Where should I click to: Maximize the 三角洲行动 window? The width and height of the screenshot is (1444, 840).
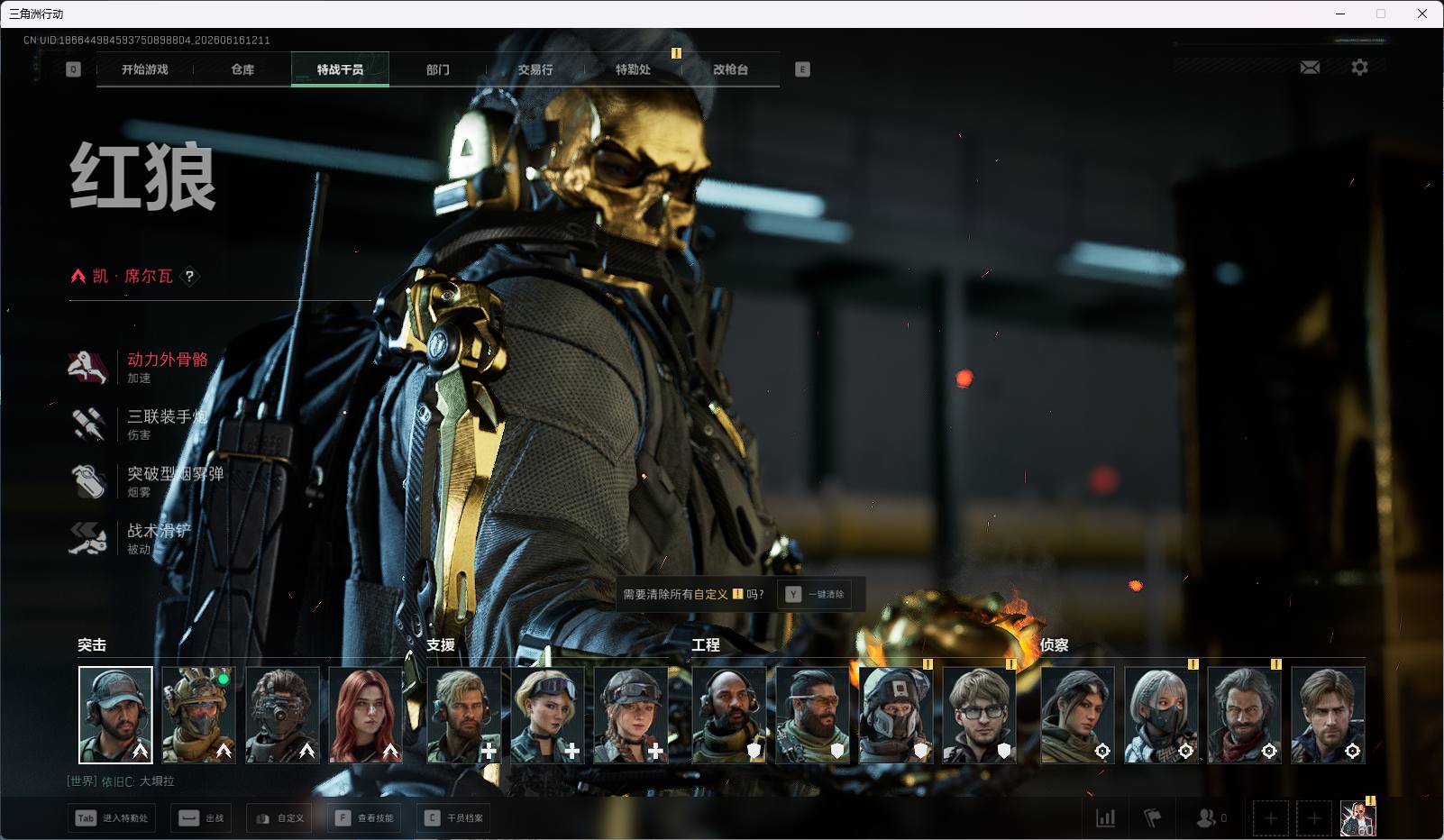(1381, 14)
